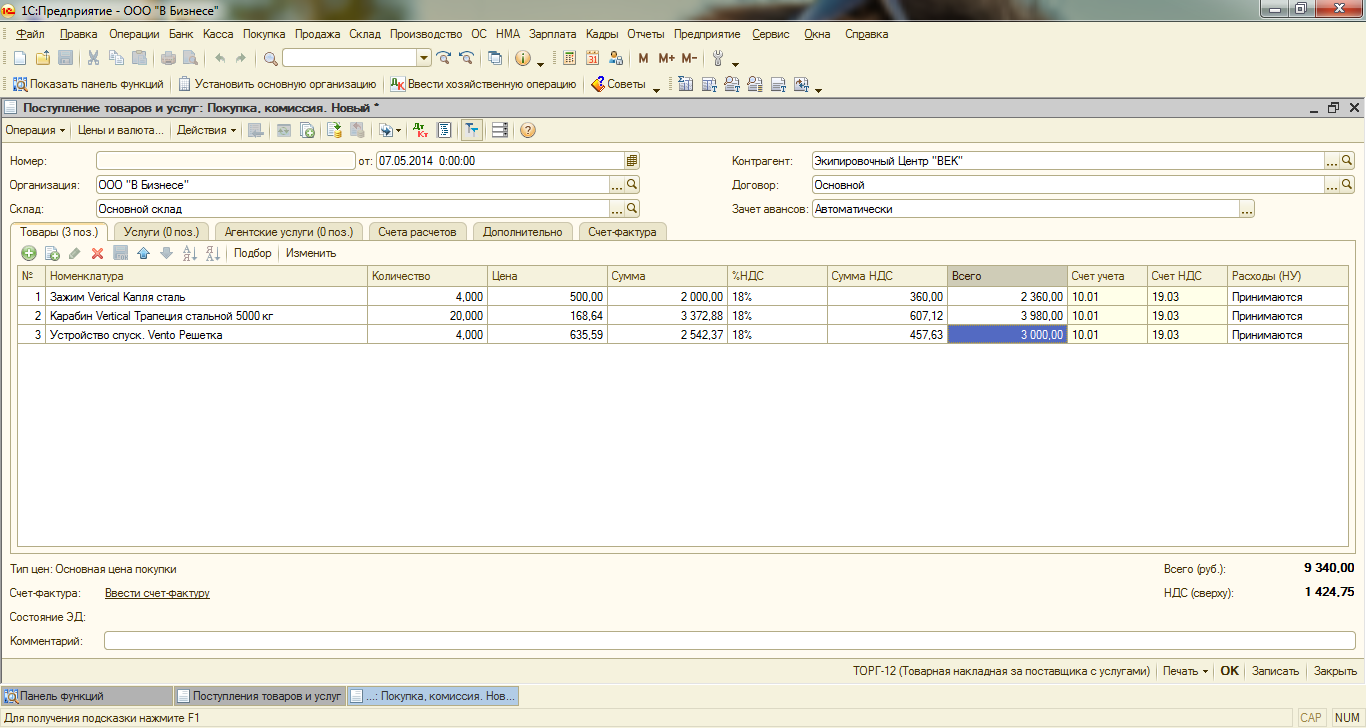This screenshot has height=728, width=1366.
Task: Click the wrench tools icon in the main toolbar
Action: 717,58
